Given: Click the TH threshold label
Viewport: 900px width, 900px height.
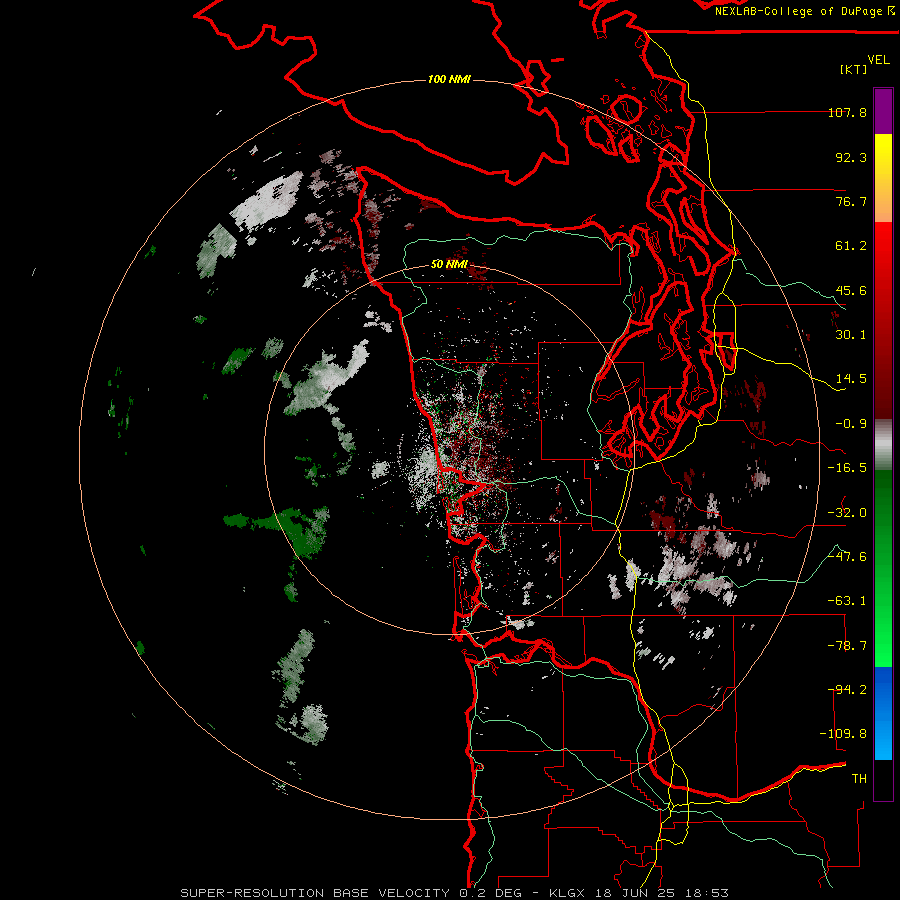Looking at the screenshot, I should point(859,779).
